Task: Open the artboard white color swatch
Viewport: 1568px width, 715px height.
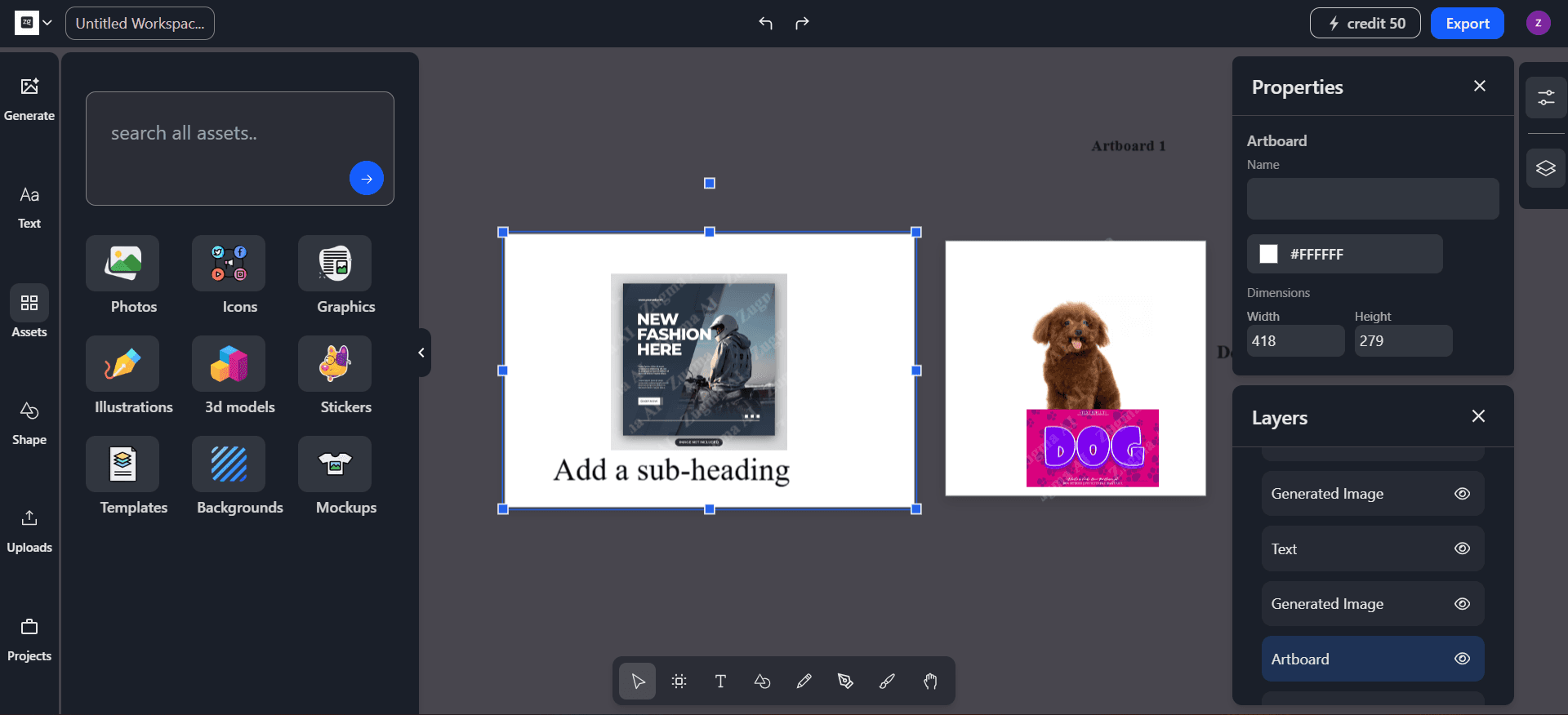Action: [x=1268, y=255]
